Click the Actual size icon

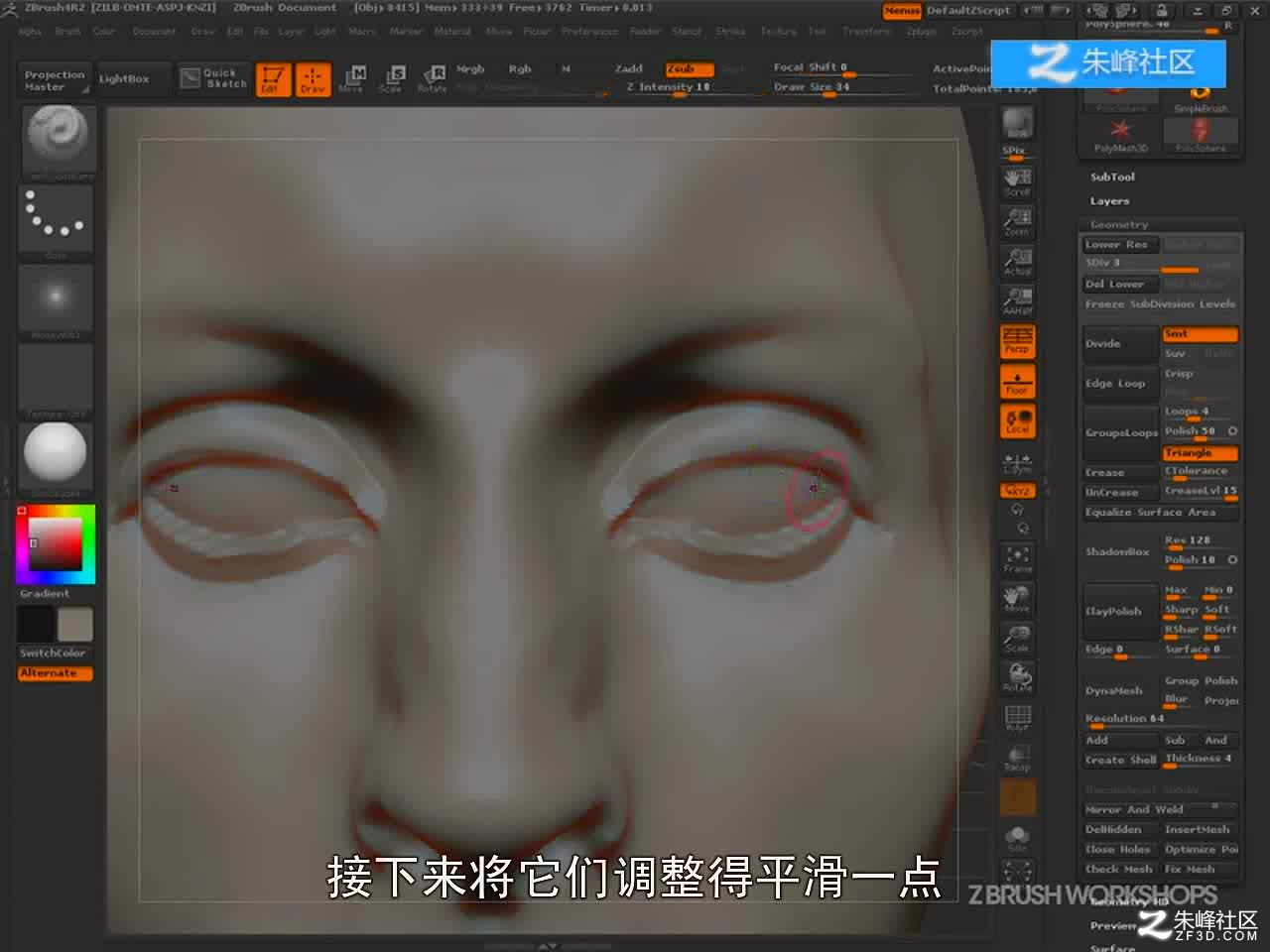(x=1018, y=261)
